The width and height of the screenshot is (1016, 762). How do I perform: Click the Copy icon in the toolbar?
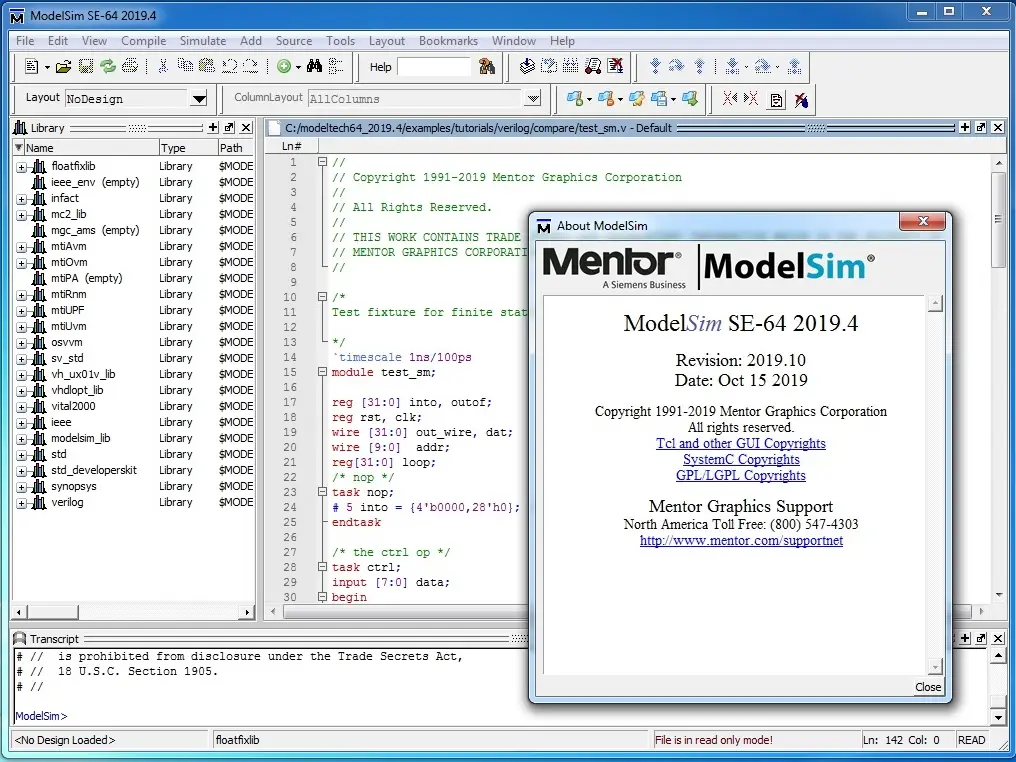[x=185, y=66]
